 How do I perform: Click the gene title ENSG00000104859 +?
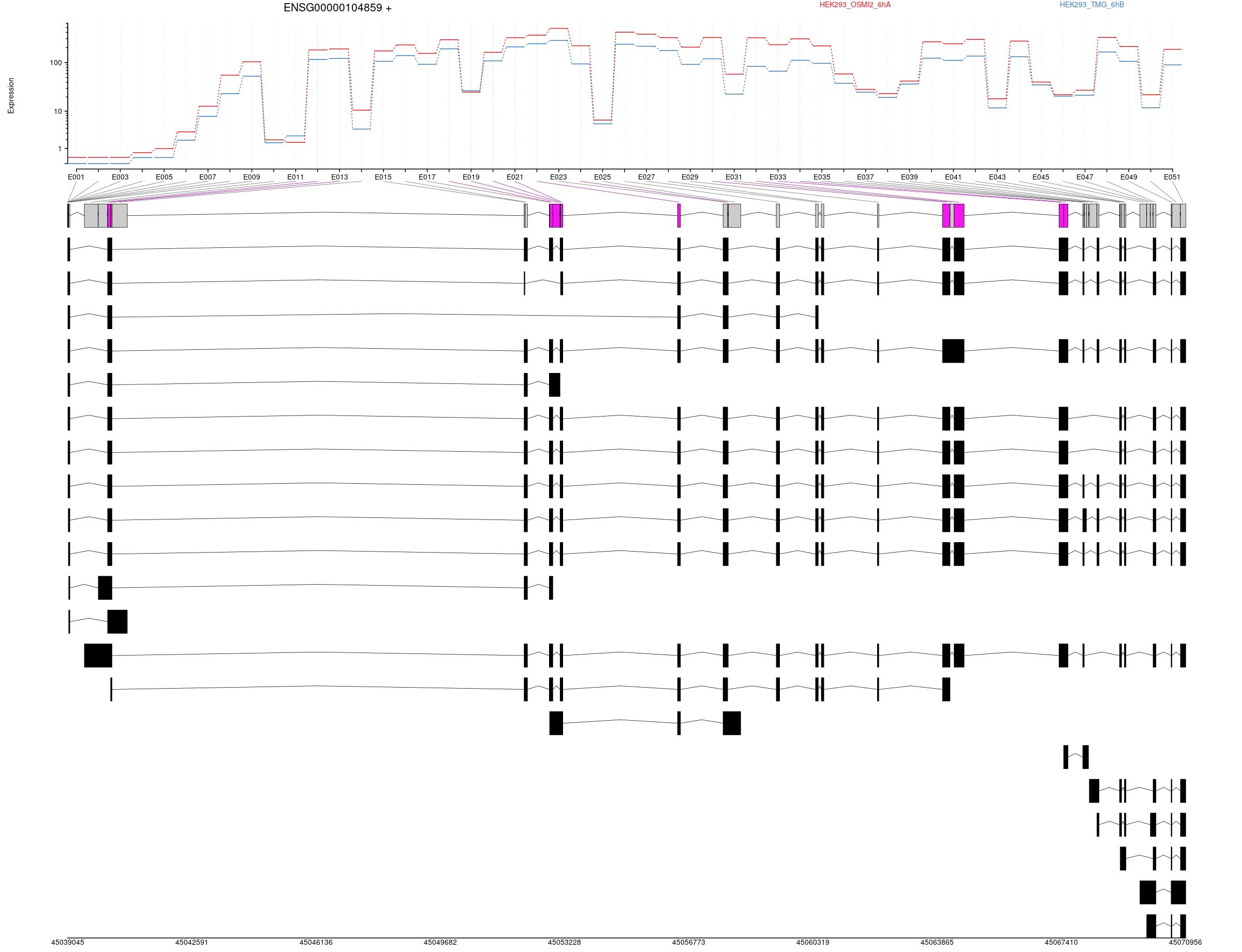[337, 8]
